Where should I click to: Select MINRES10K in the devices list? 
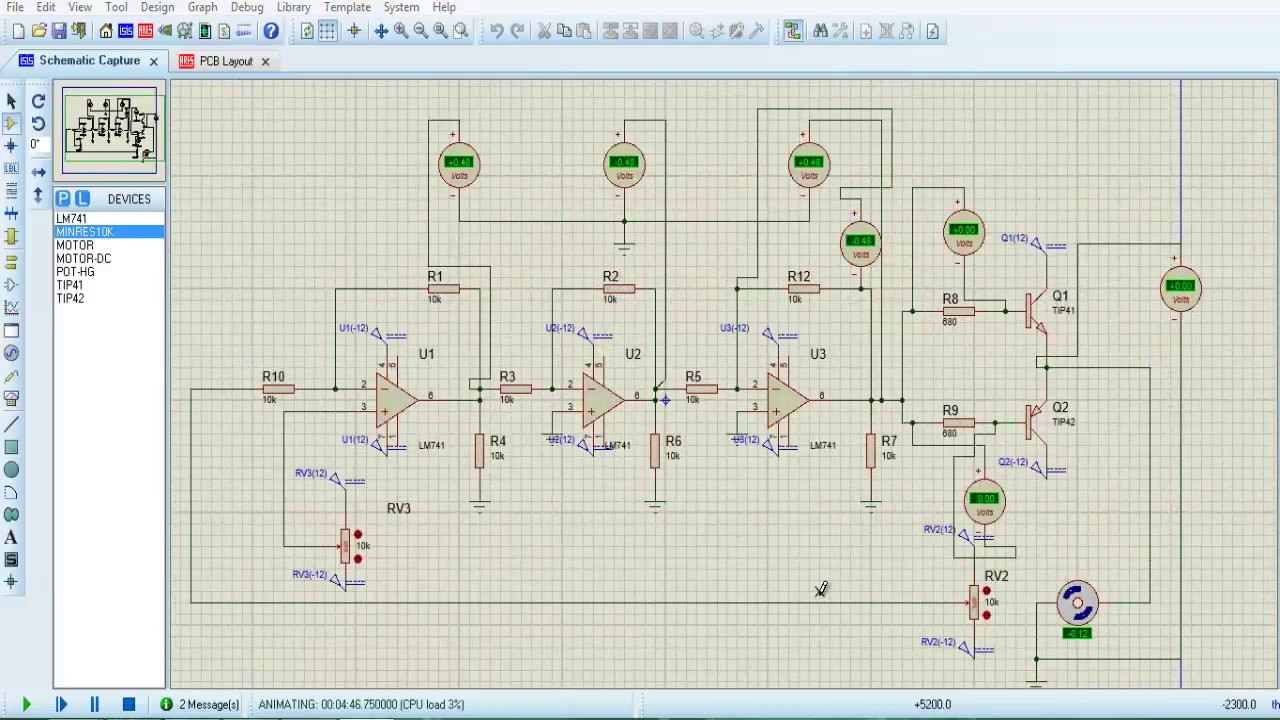pyautogui.click(x=109, y=232)
